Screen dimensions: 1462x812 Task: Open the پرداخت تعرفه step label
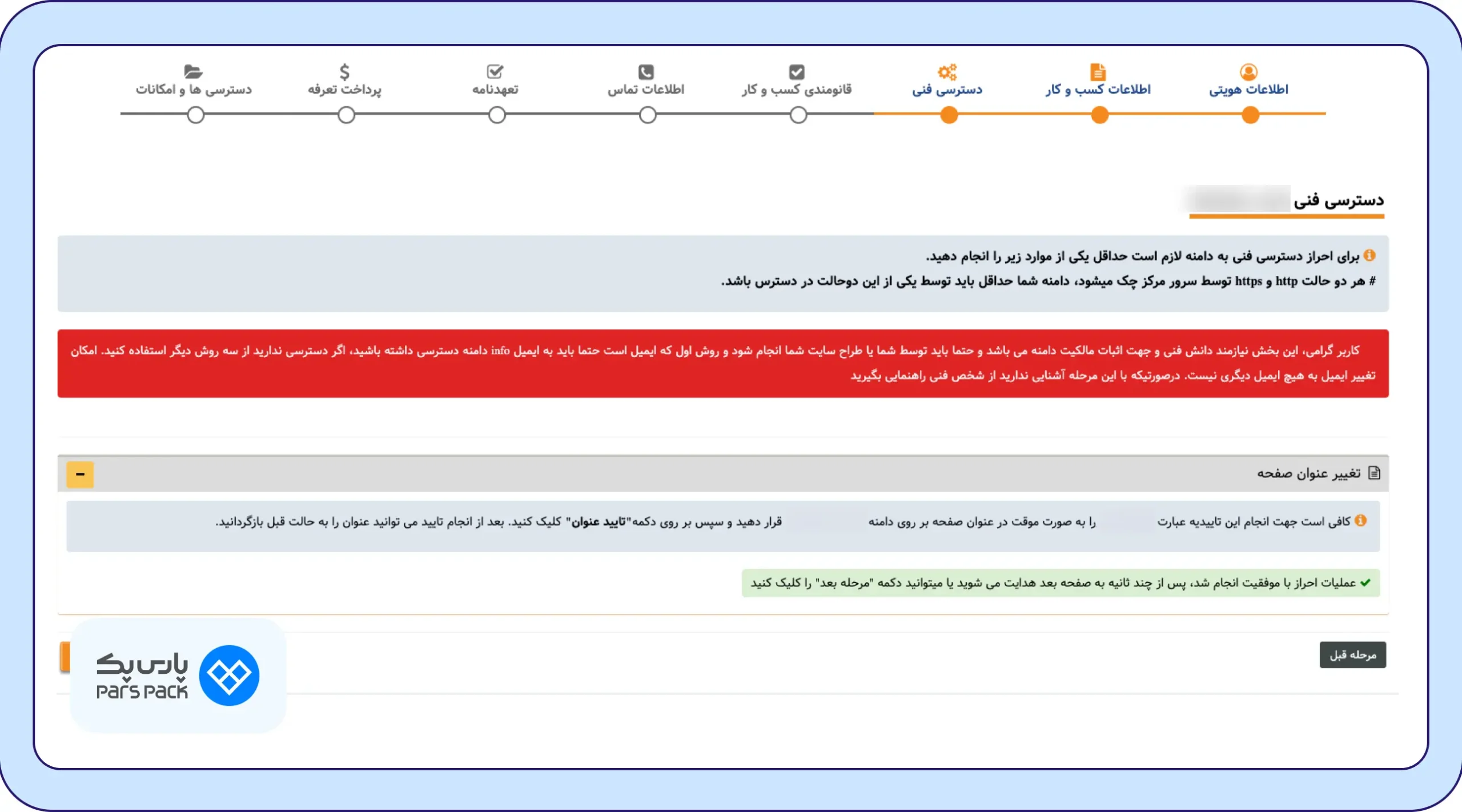point(344,90)
